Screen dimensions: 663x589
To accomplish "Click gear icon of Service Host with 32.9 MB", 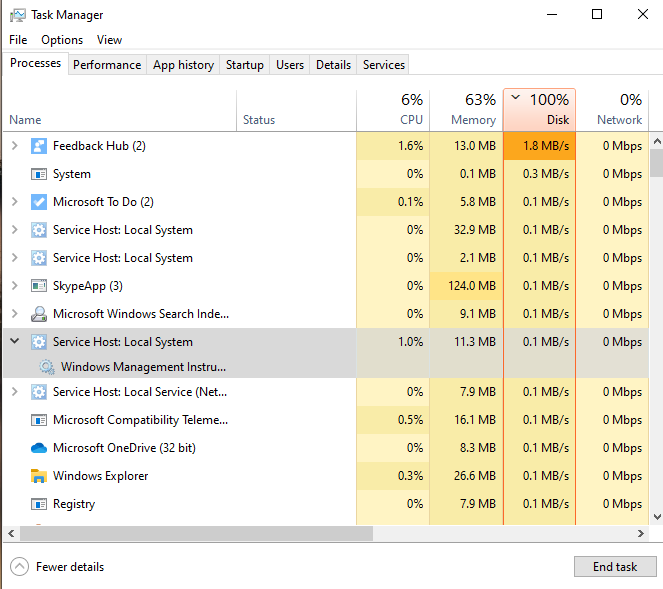I will 38,230.
